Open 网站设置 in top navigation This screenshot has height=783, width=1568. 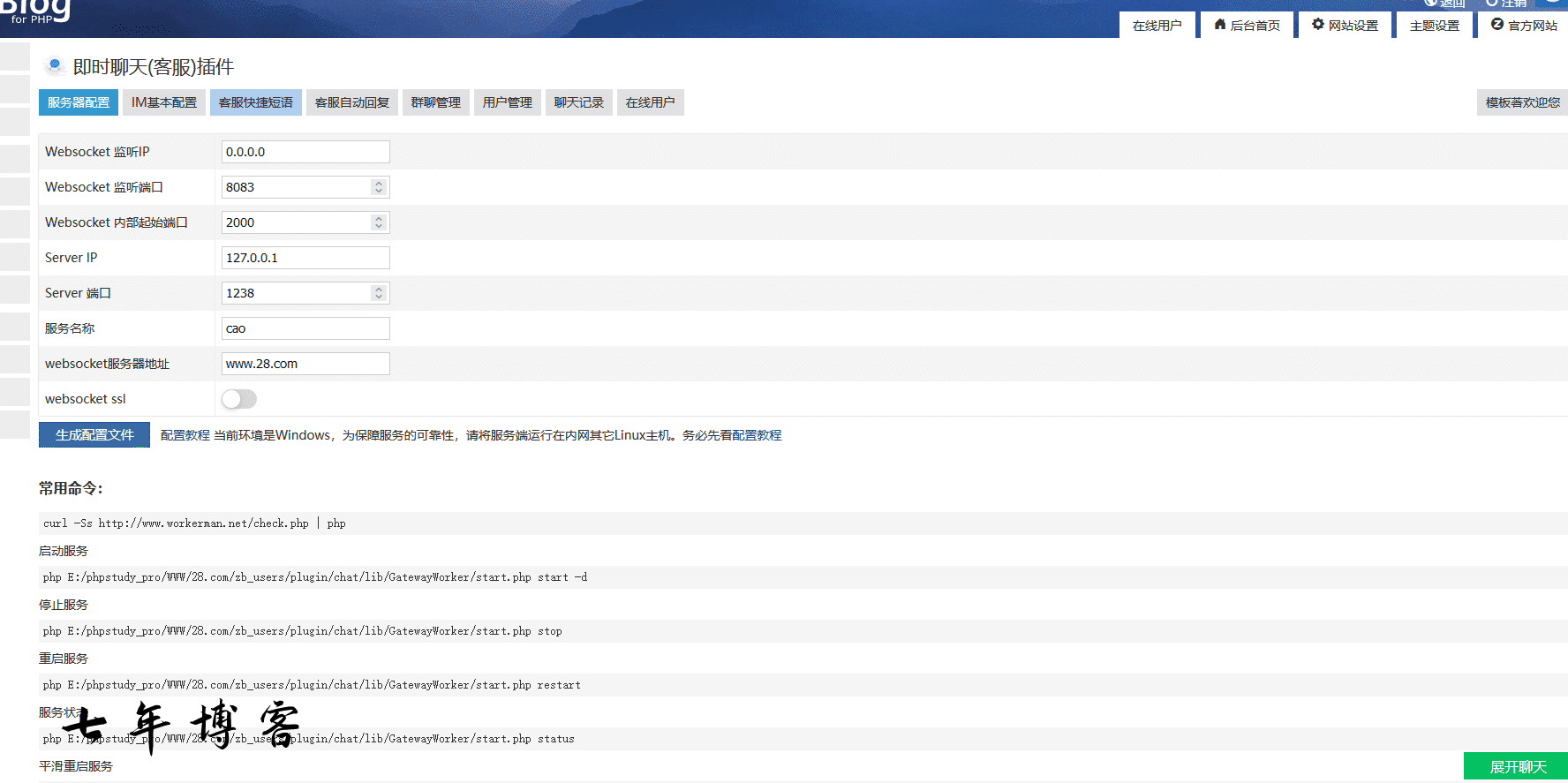(x=1346, y=26)
